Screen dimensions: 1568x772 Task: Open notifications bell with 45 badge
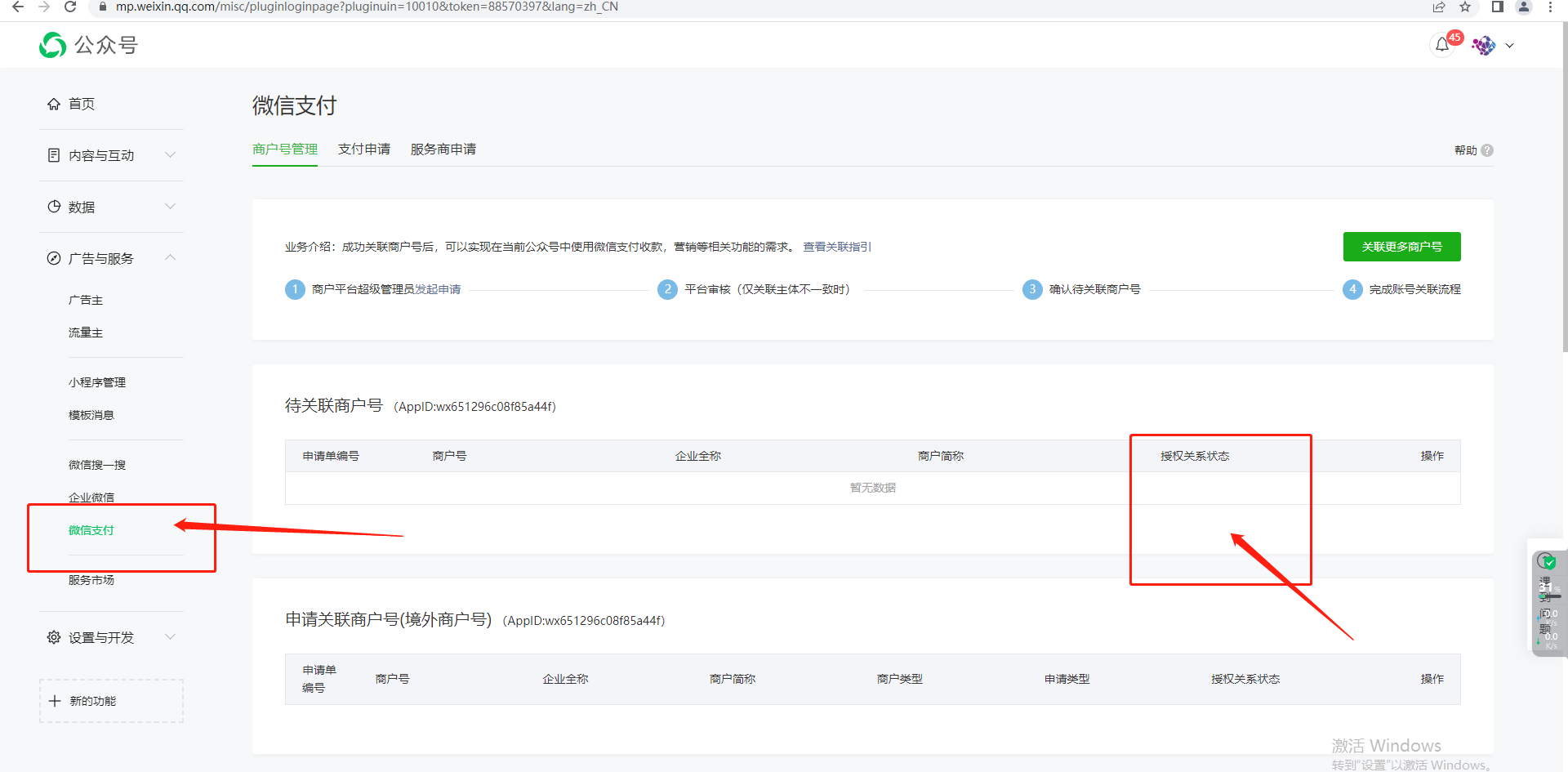pos(1443,45)
